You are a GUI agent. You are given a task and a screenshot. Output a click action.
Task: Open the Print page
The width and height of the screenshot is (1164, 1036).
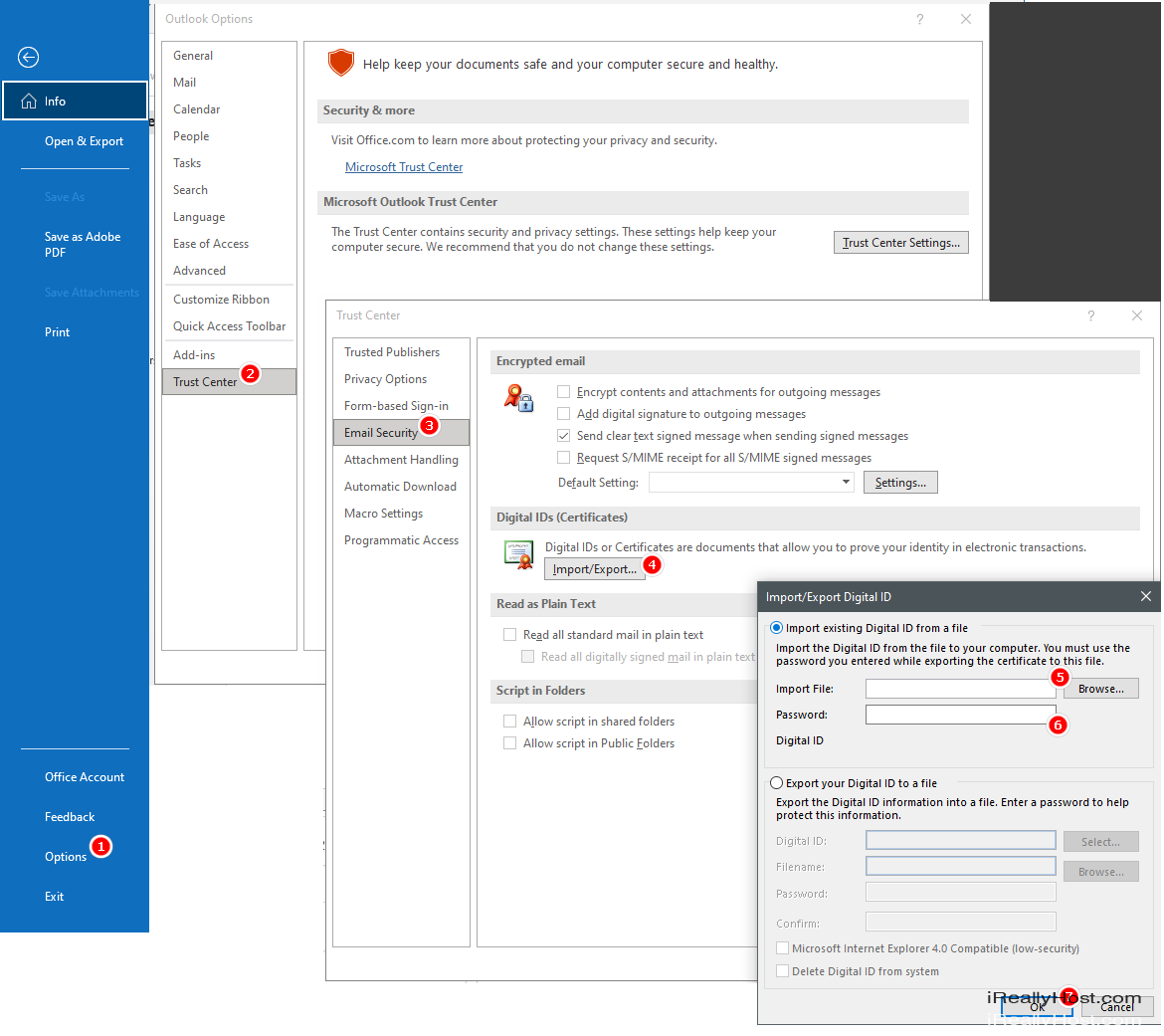click(x=57, y=332)
